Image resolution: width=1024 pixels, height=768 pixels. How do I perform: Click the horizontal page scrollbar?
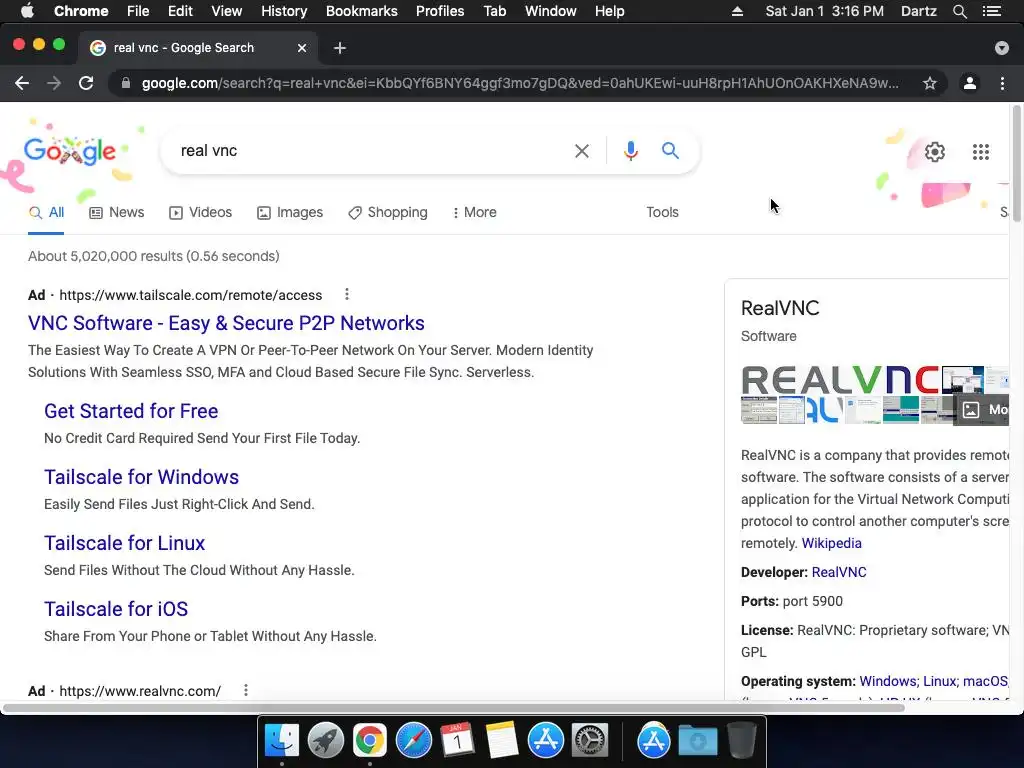coord(453,708)
